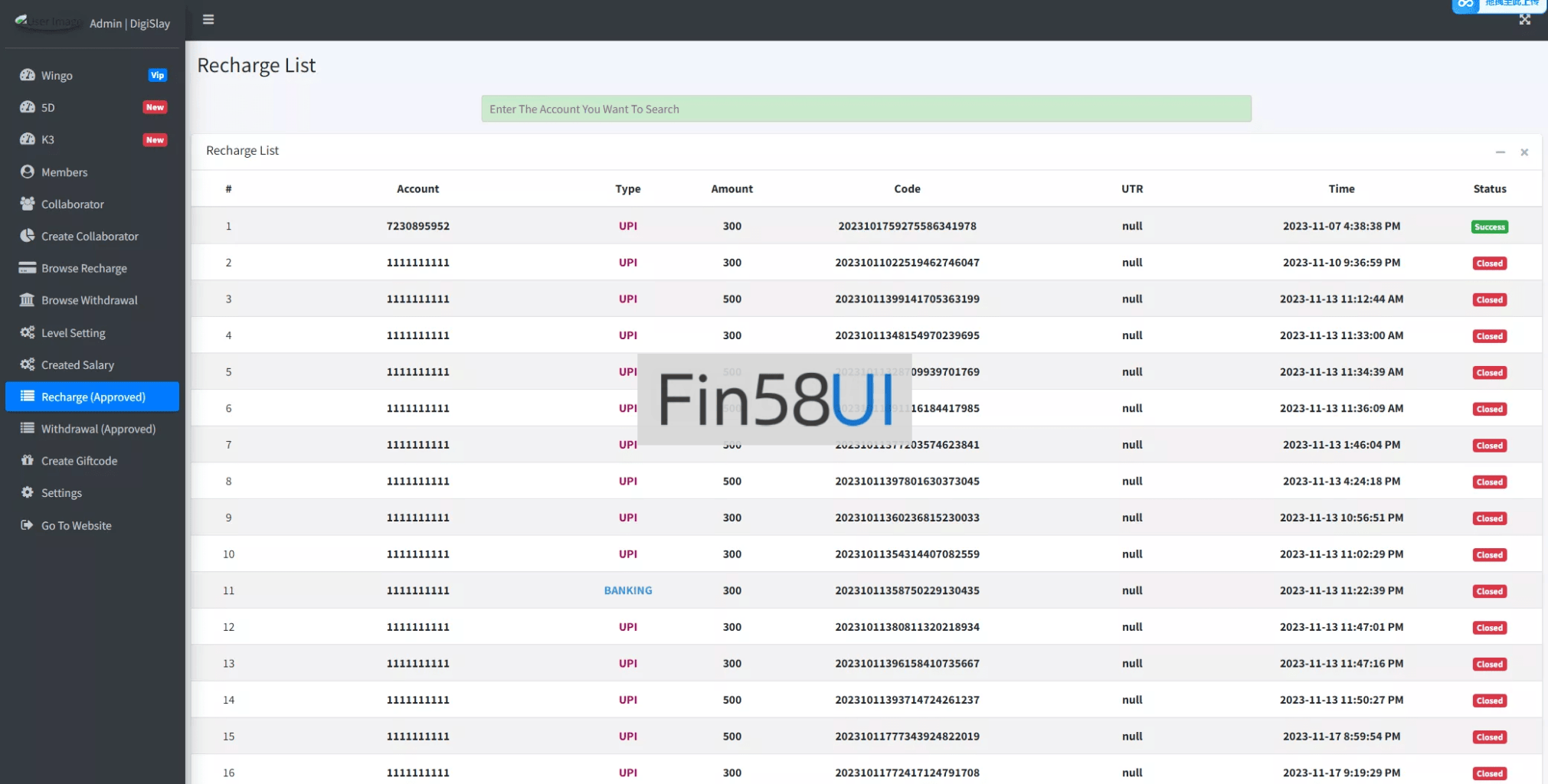Image resolution: width=1548 pixels, height=784 pixels.
Task: Click the Browse Withdrawal bank icon
Action: point(28,300)
